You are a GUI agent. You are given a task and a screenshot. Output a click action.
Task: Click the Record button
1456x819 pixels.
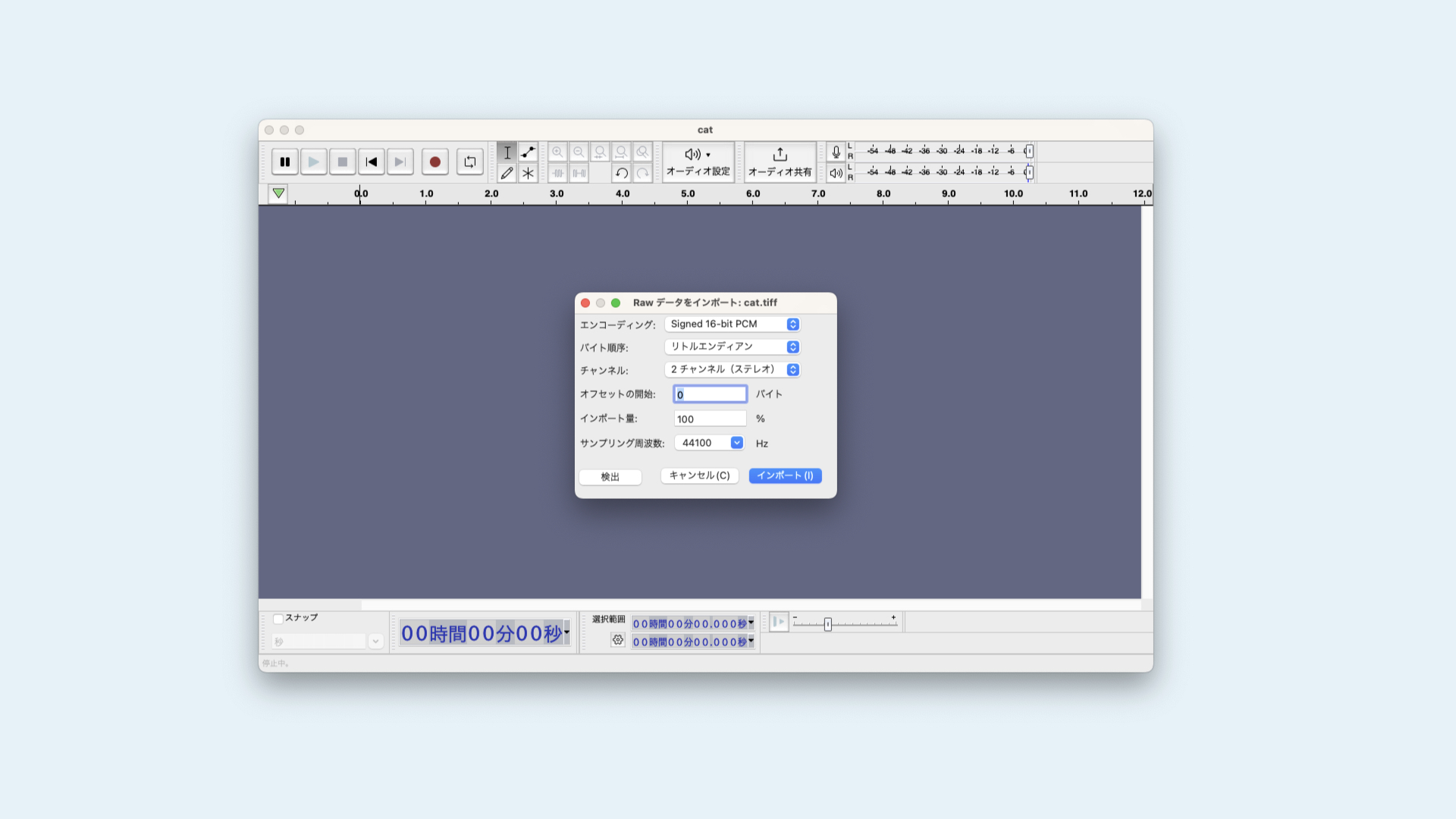click(435, 162)
